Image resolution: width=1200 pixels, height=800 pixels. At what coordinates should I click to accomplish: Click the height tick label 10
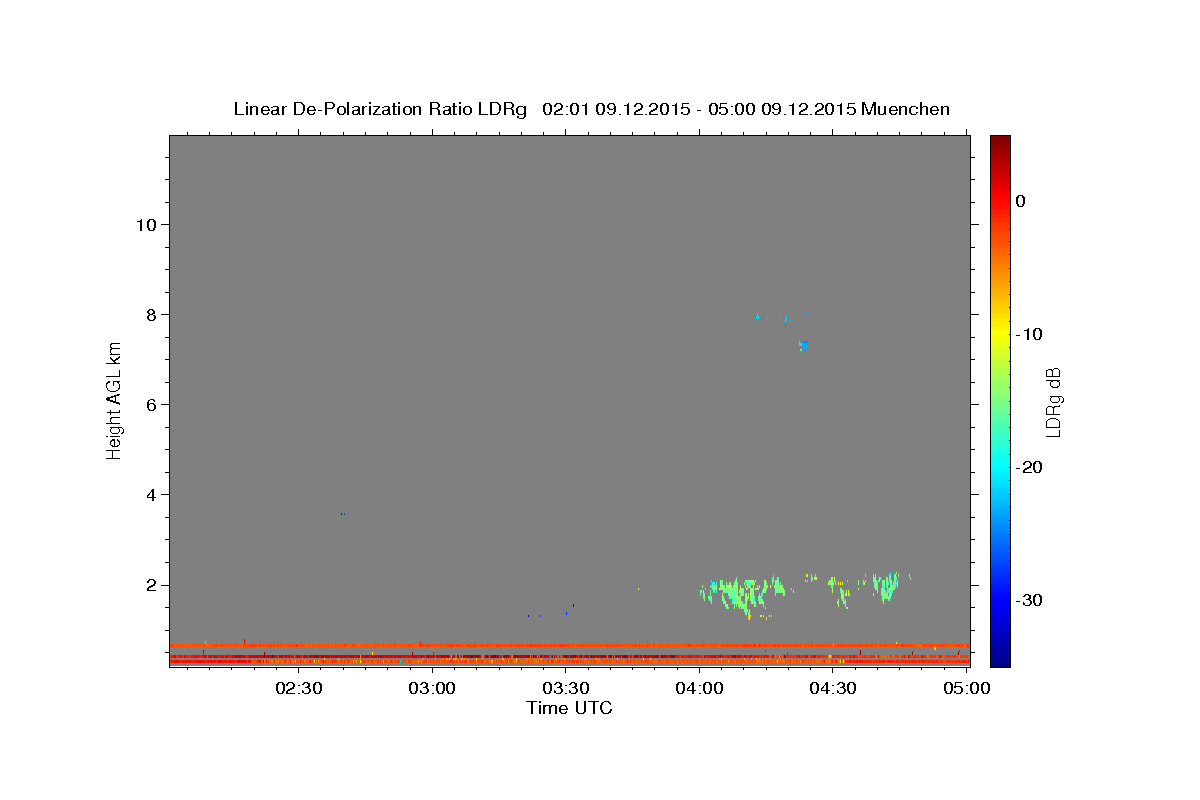[x=146, y=224]
